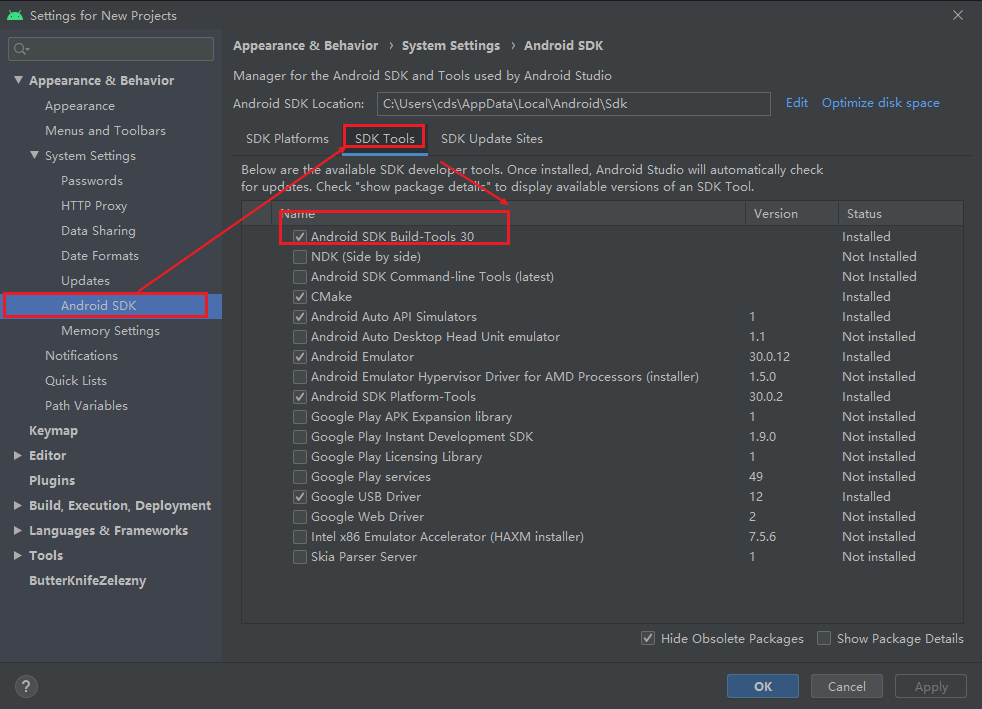Viewport: 982px width, 709px height.
Task: Click the OK button
Action: pyautogui.click(x=763, y=686)
